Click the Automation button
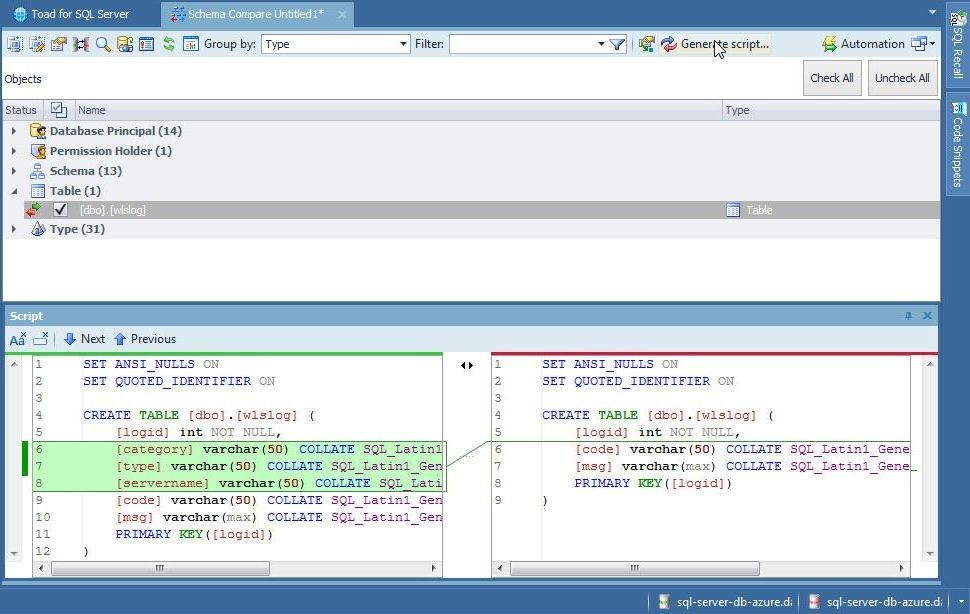Viewport: 970px width, 614px height. tap(864, 44)
